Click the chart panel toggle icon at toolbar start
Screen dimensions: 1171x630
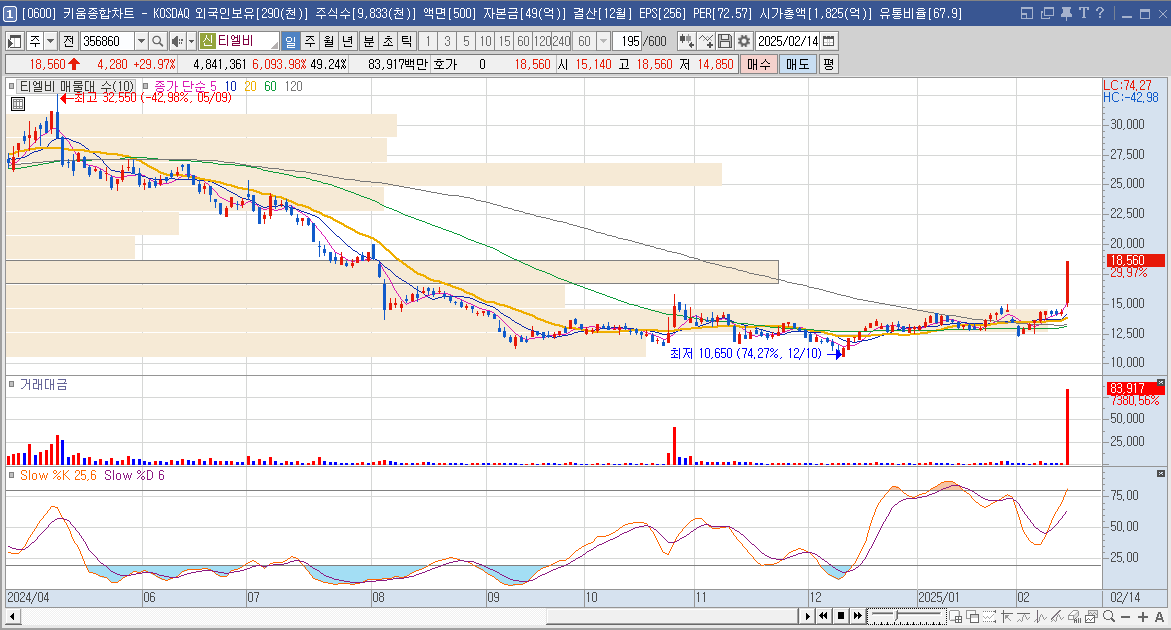15,41
